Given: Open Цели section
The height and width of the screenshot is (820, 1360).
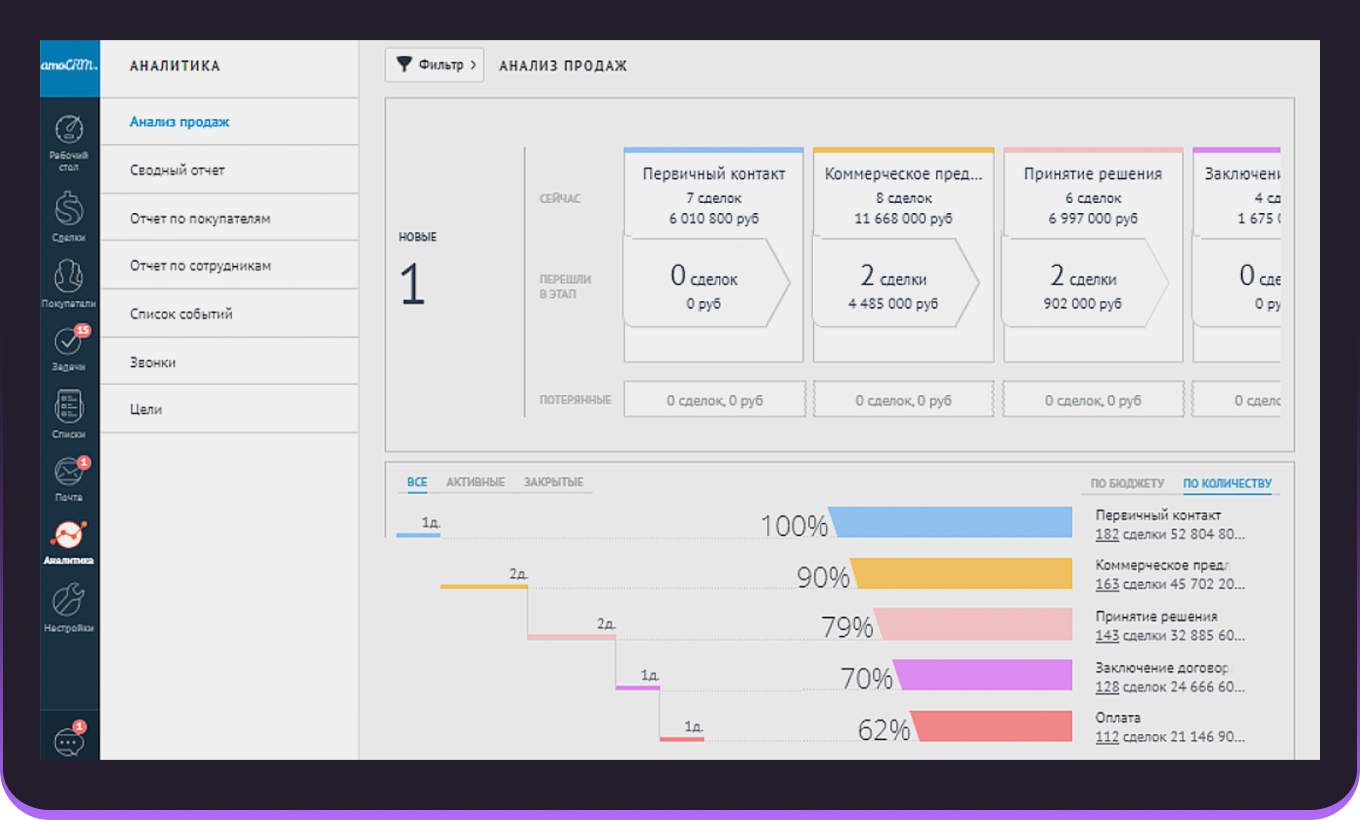Looking at the screenshot, I should coord(146,409).
